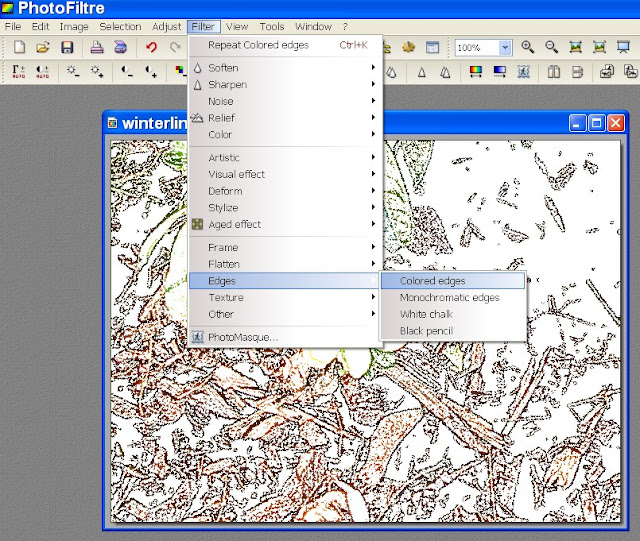
Task: Apply the Black pencil filter
Action: click(x=453, y=331)
